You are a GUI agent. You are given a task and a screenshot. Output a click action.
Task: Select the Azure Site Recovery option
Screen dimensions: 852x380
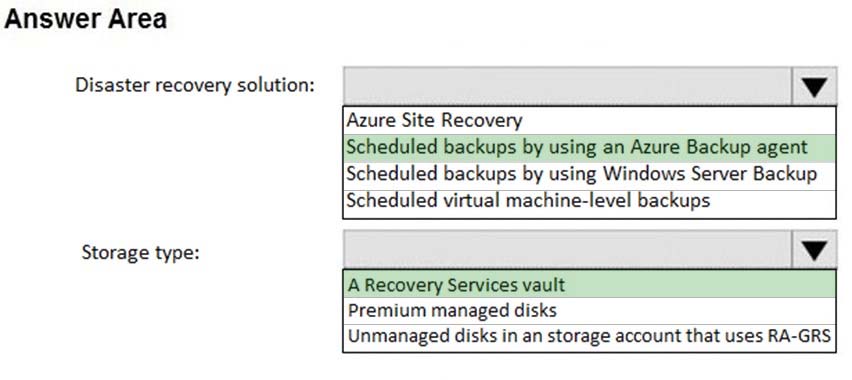coord(590,121)
